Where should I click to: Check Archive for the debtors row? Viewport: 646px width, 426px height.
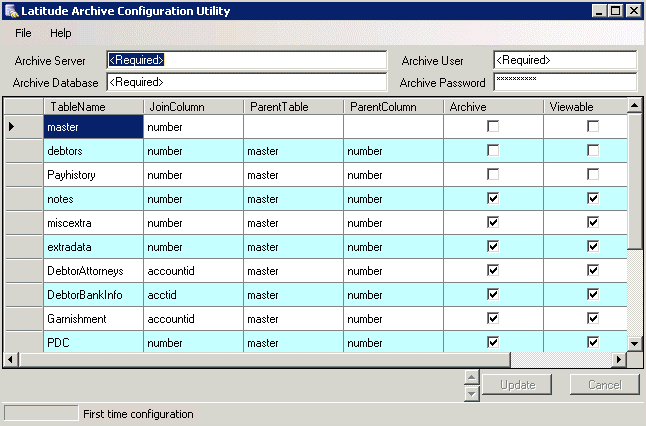tap(493, 150)
